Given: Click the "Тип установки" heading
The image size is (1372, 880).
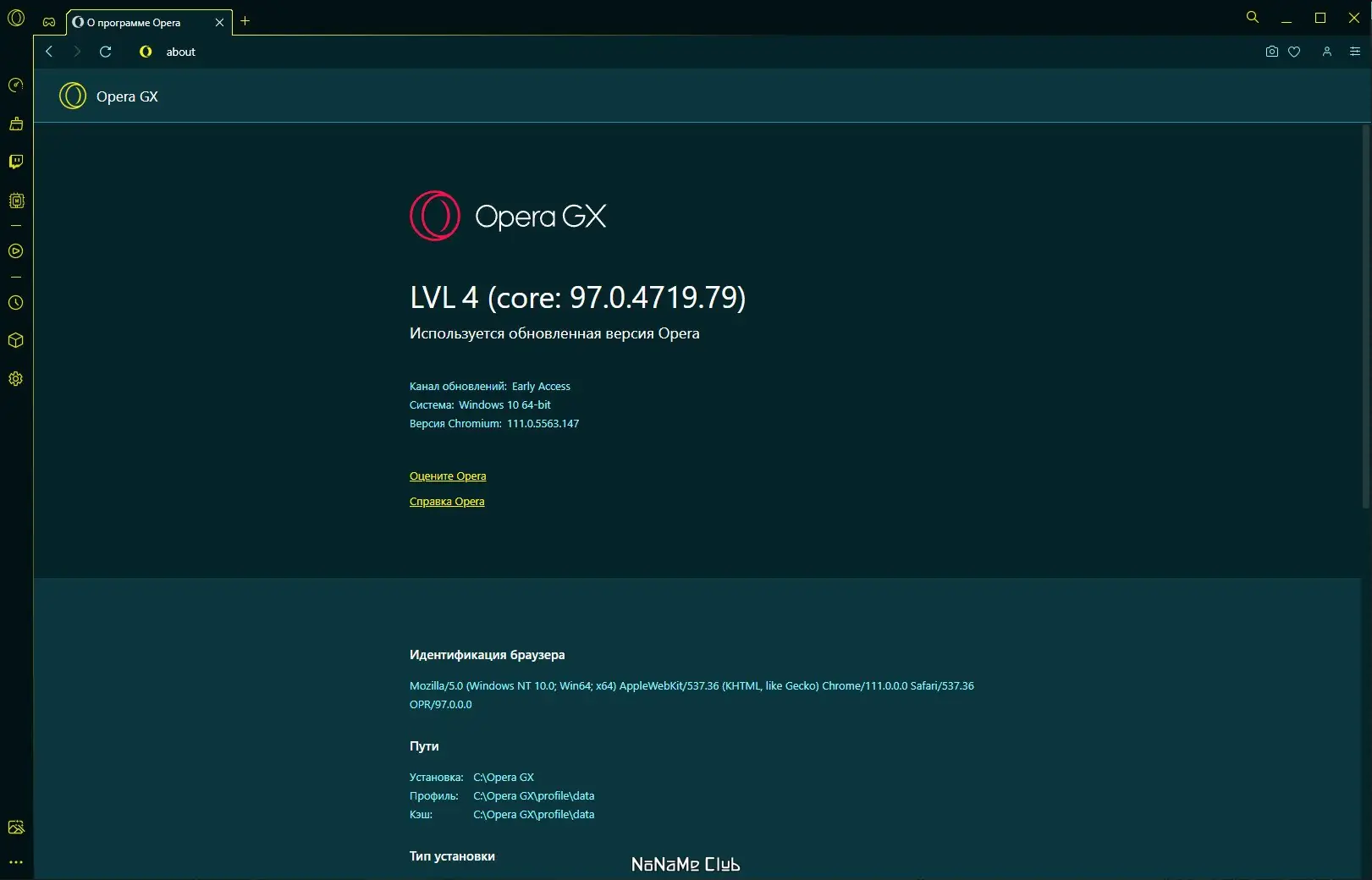Looking at the screenshot, I should click(x=452, y=856).
